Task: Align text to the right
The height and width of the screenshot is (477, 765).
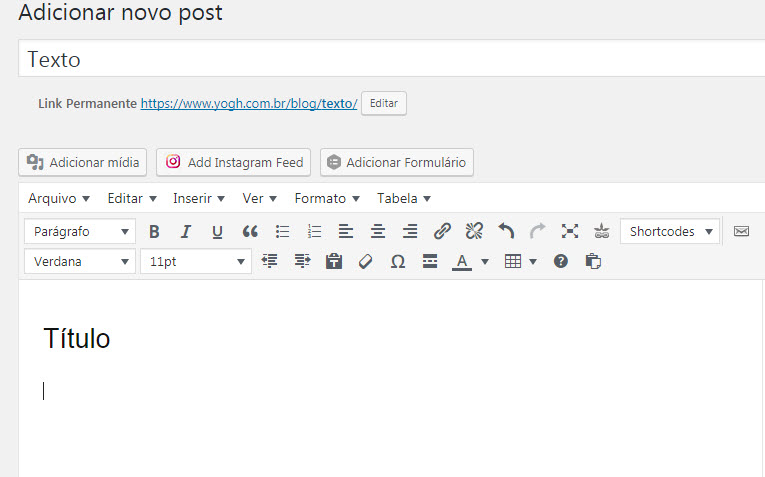Action: click(410, 231)
